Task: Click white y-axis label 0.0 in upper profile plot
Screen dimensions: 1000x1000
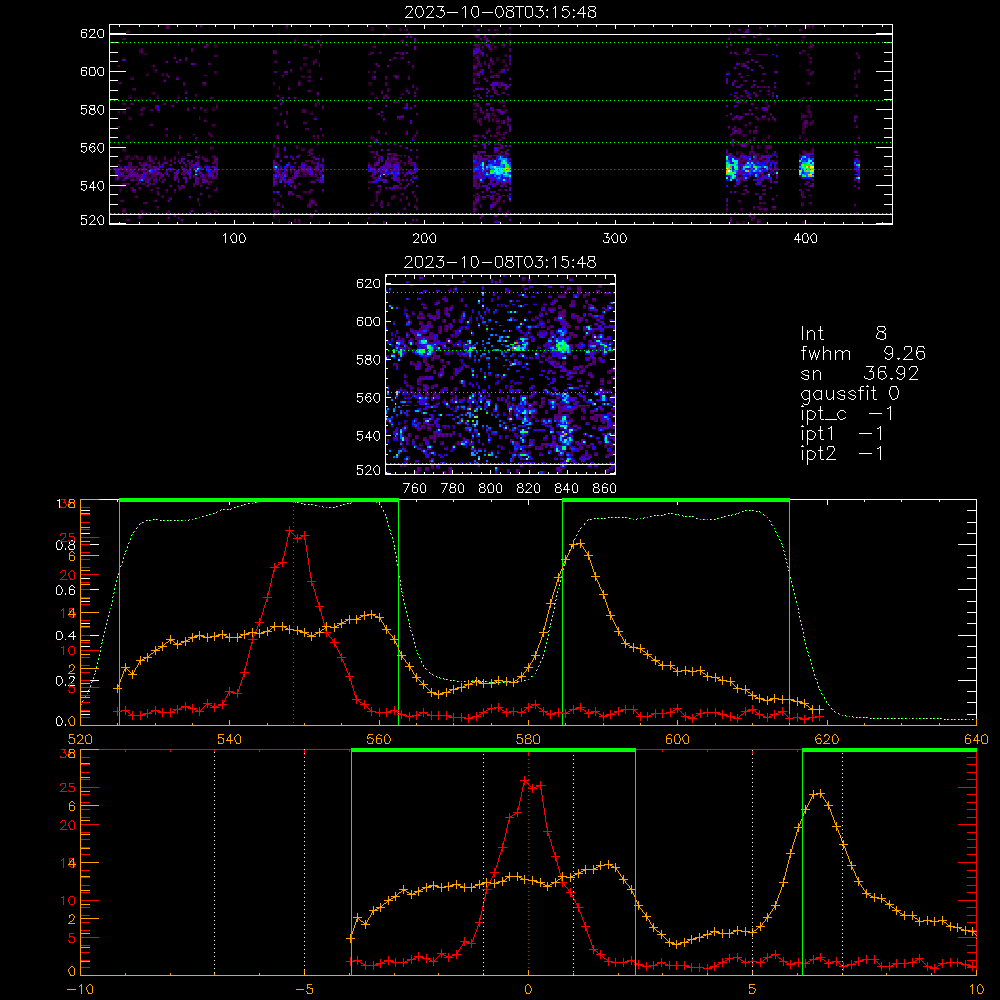Action: click(x=66, y=721)
